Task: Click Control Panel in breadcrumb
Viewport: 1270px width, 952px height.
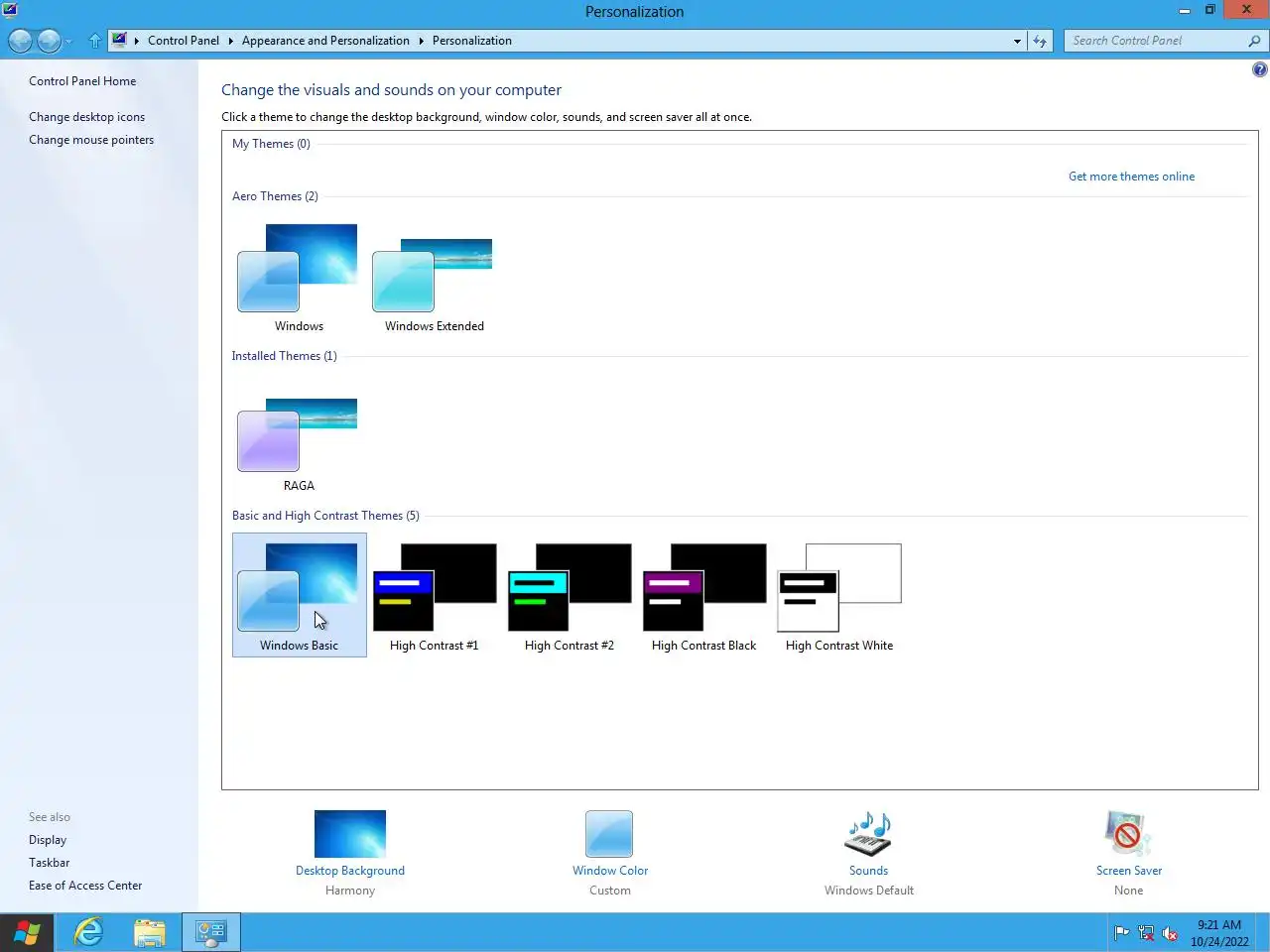Action: 184,41
